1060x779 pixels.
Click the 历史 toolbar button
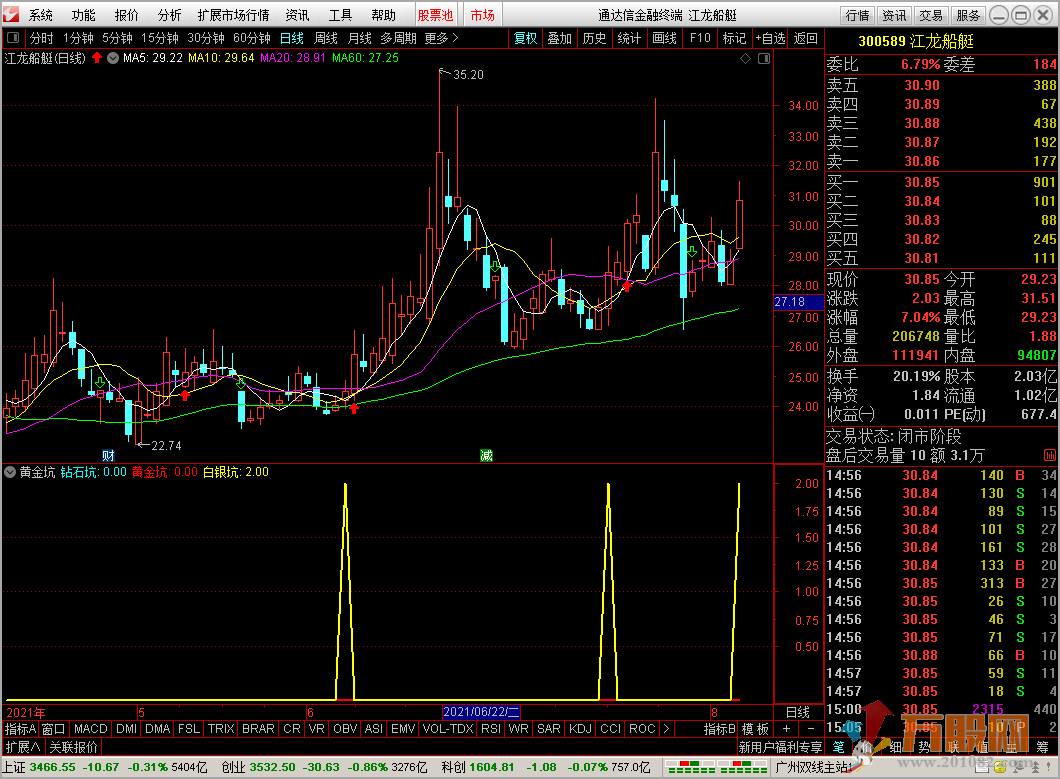click(x=594, y=38)
